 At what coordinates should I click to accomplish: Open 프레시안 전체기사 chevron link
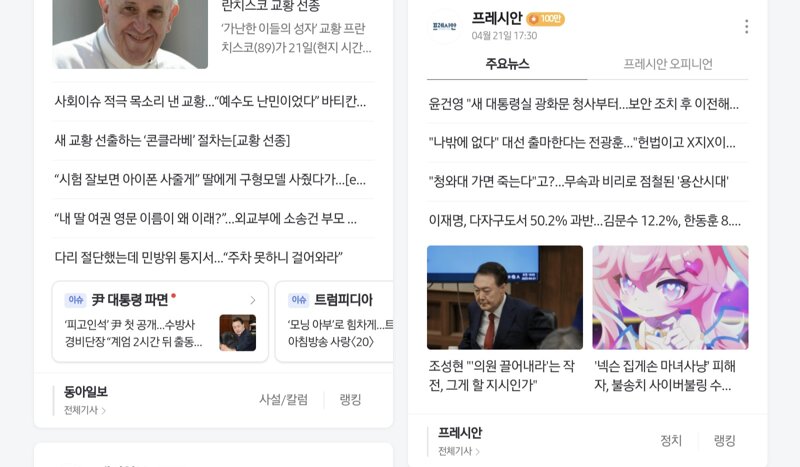pyautogui.click(x=459, y=451)
